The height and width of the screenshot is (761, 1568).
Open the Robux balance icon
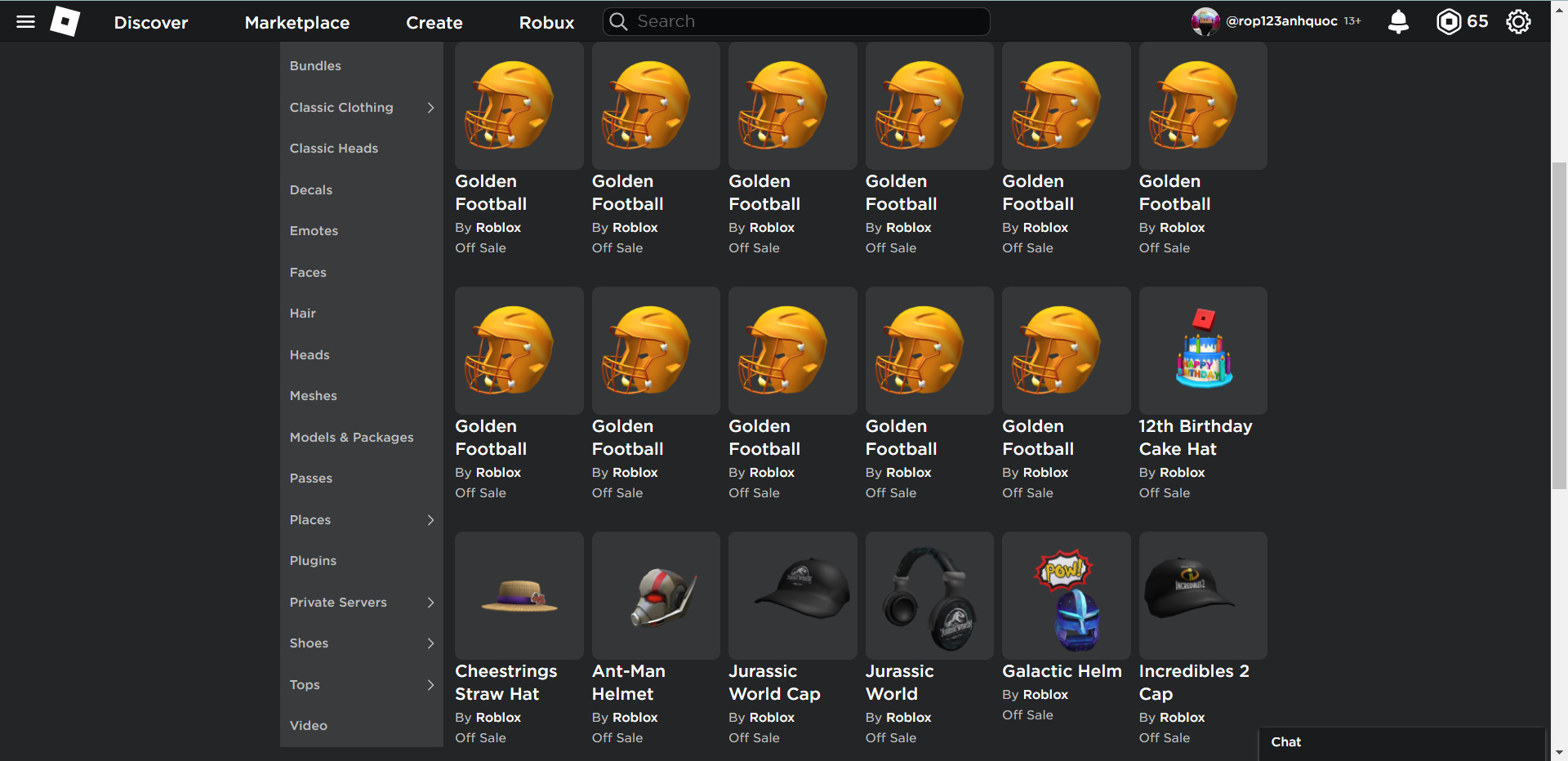[1448, 21]
